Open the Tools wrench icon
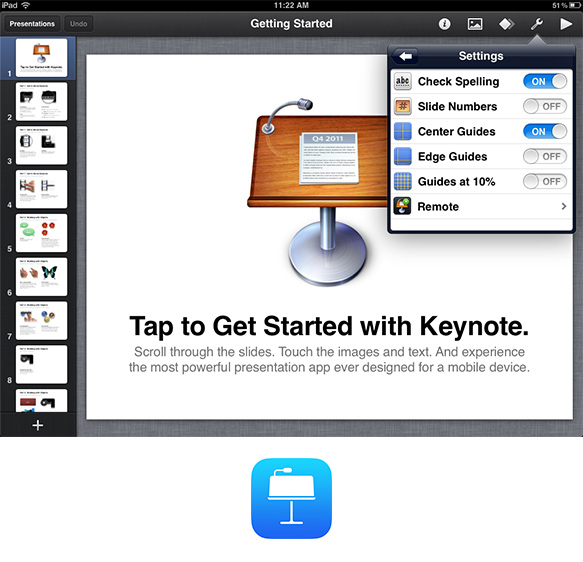Viewport: 583px width, 562px height. (537, 24)
